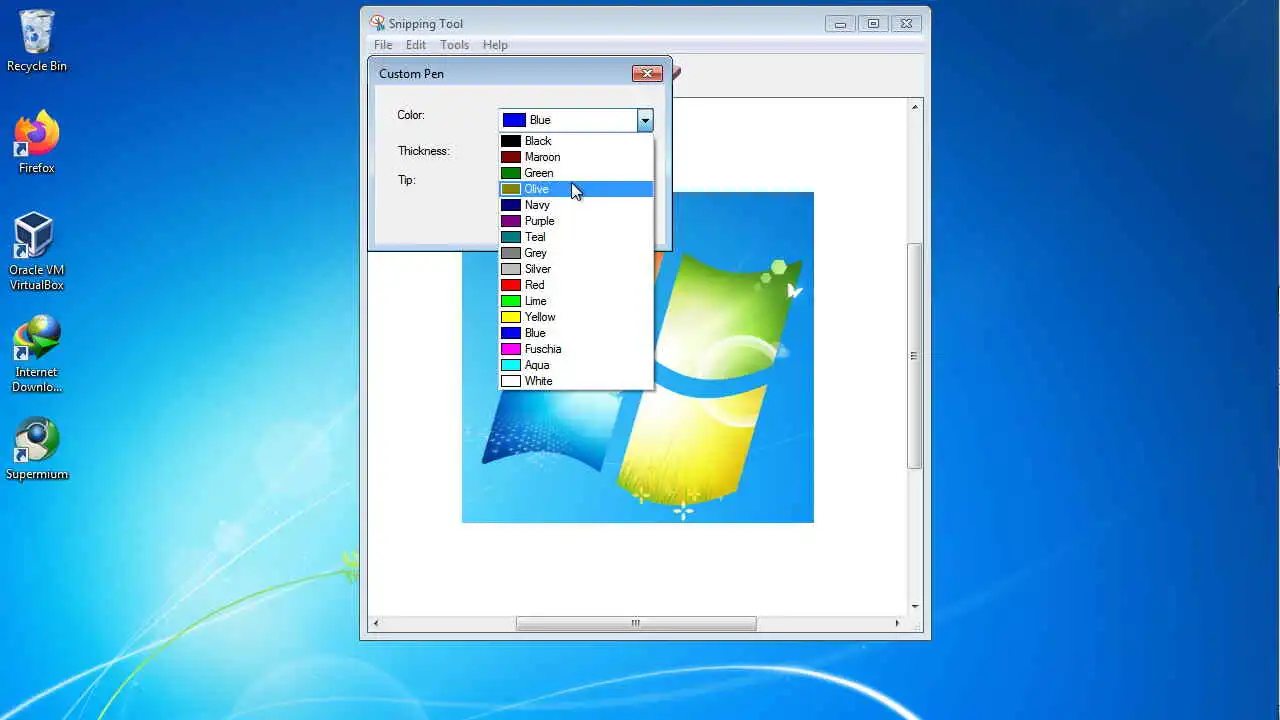
Task: Maximize the Snipping Tool window
Action: (x=873, y=24)
